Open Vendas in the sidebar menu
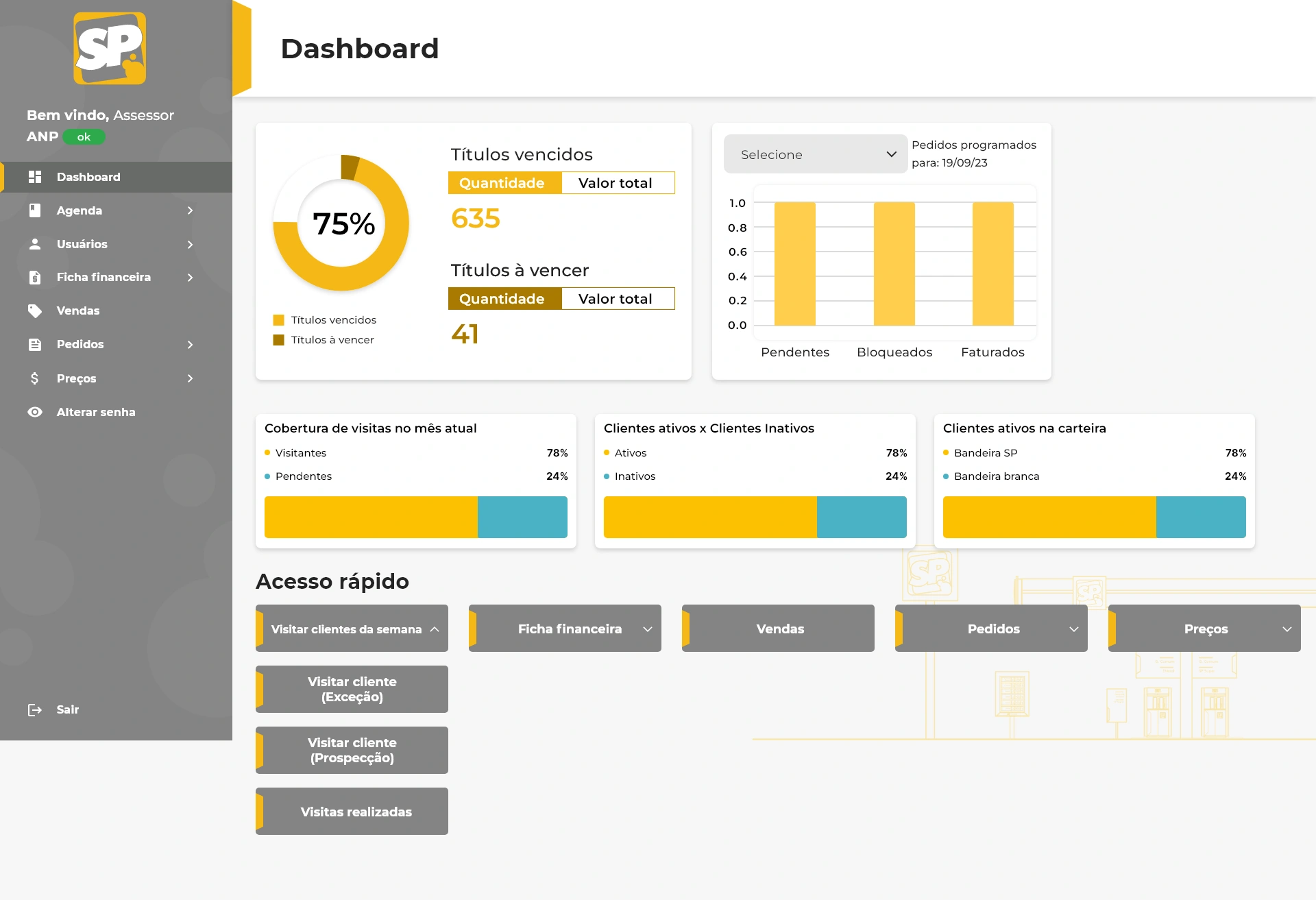The image size is (1316, 900). point(78,311)
